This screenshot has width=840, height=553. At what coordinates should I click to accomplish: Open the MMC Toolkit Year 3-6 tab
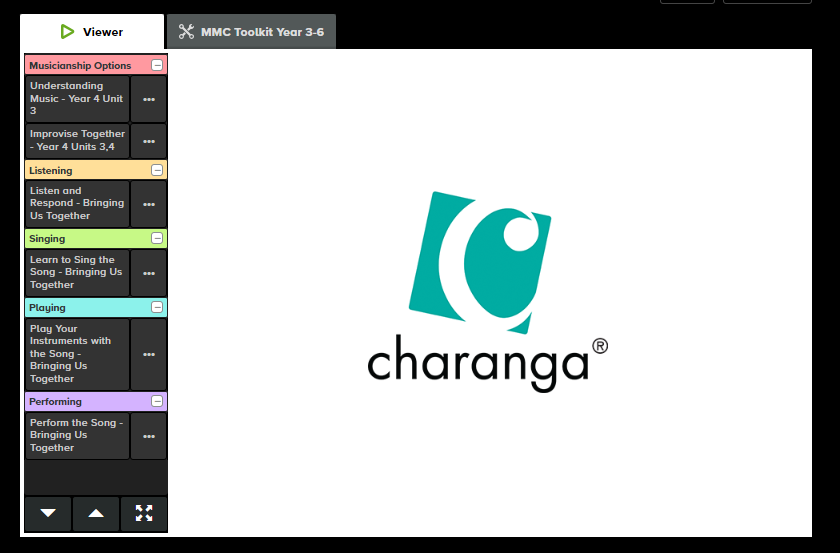pyautogui.click(x=251, y=32)
